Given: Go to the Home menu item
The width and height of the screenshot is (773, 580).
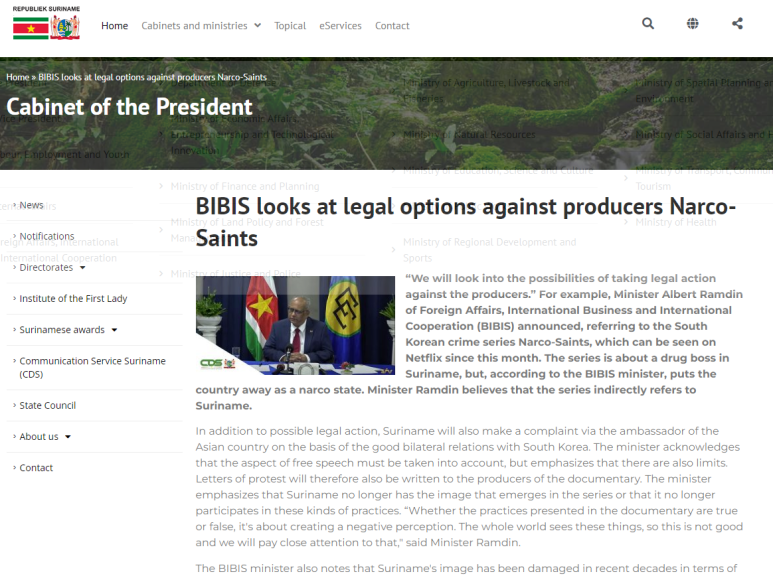Looking at the screenshot, I should tap(114, 26).
